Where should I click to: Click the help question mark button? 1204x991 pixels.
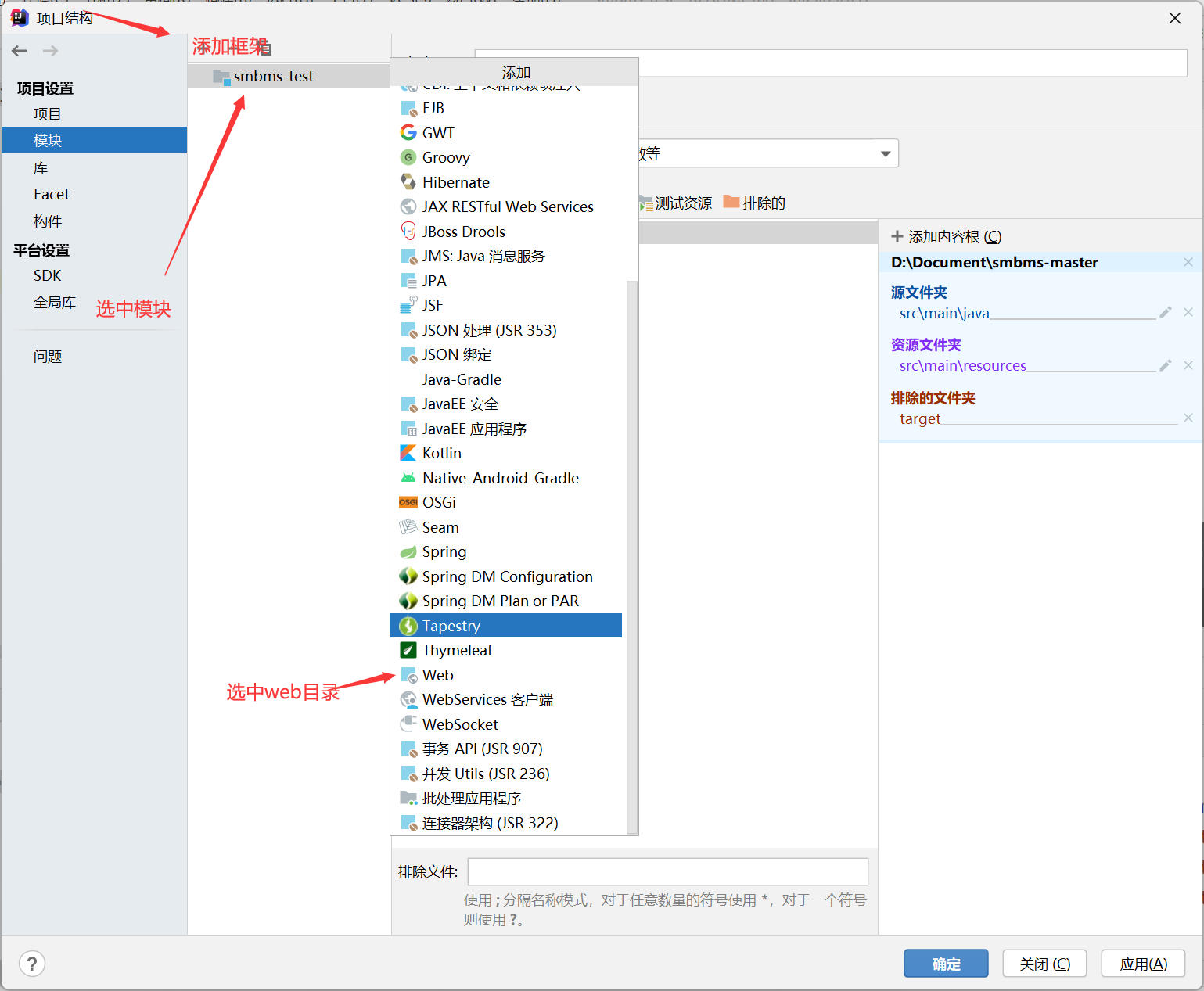point(32,964)
